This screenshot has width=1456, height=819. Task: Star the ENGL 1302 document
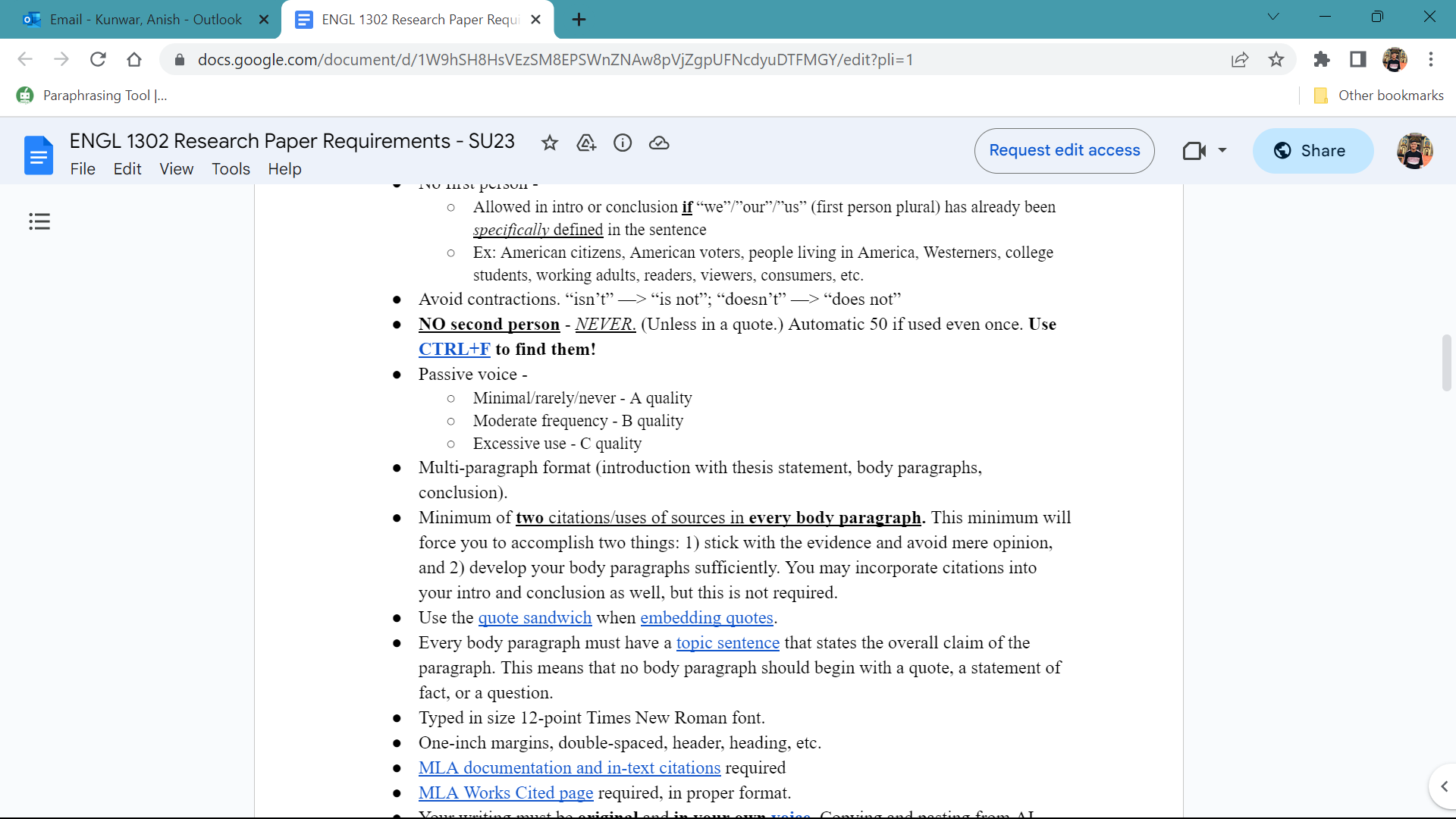pos(550,143)
